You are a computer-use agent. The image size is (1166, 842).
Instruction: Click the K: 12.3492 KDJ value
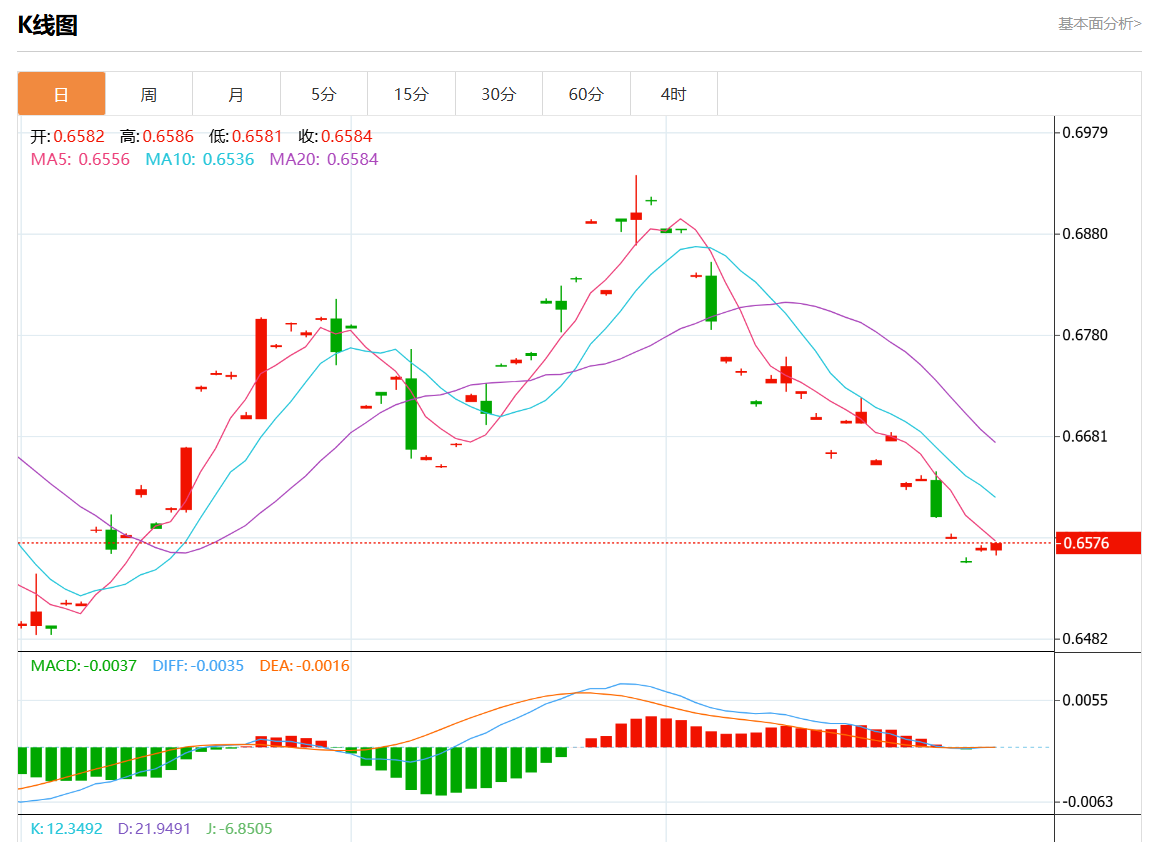tap(66, 829)
